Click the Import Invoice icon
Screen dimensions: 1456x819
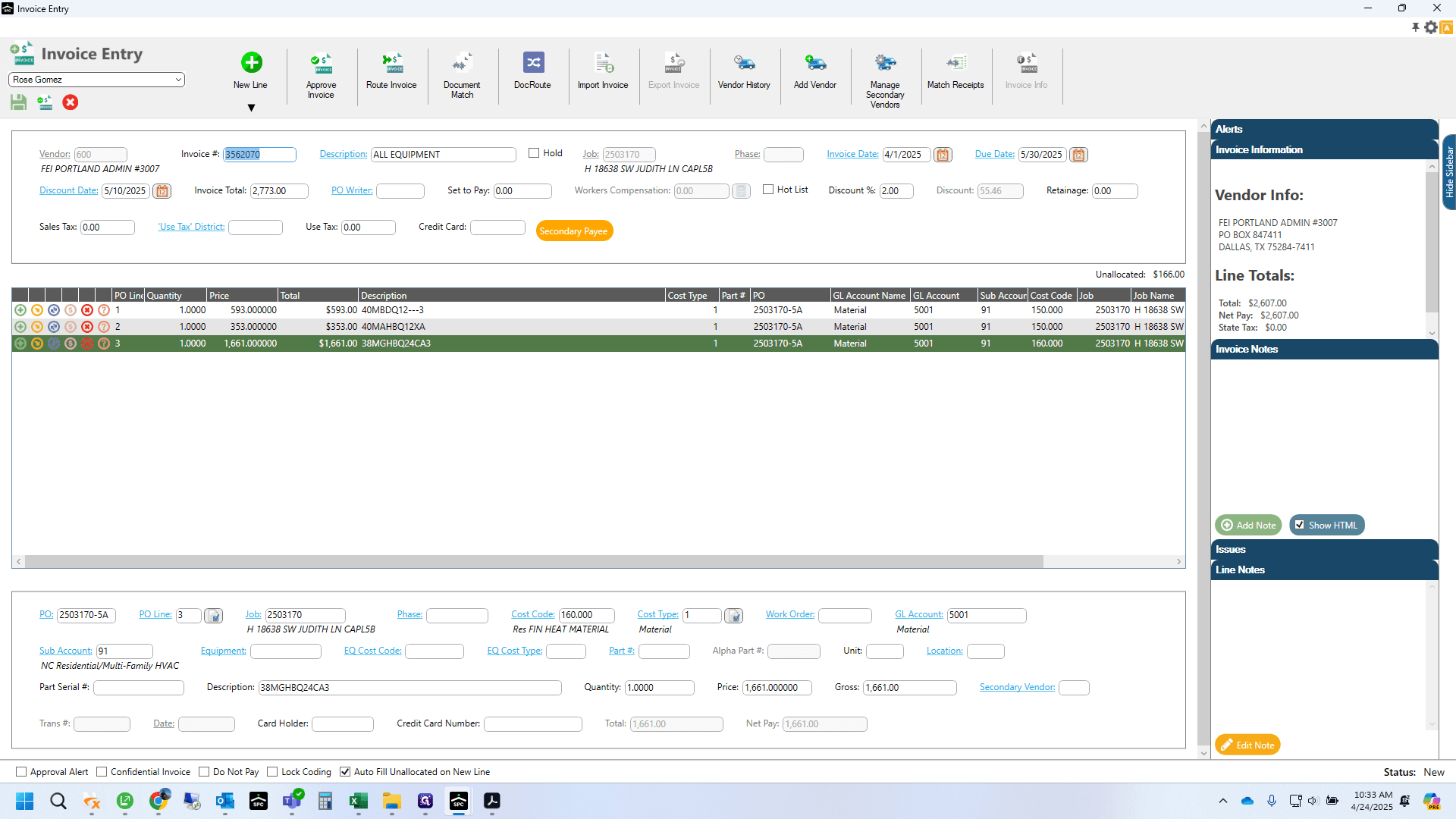tap(604, 62)
